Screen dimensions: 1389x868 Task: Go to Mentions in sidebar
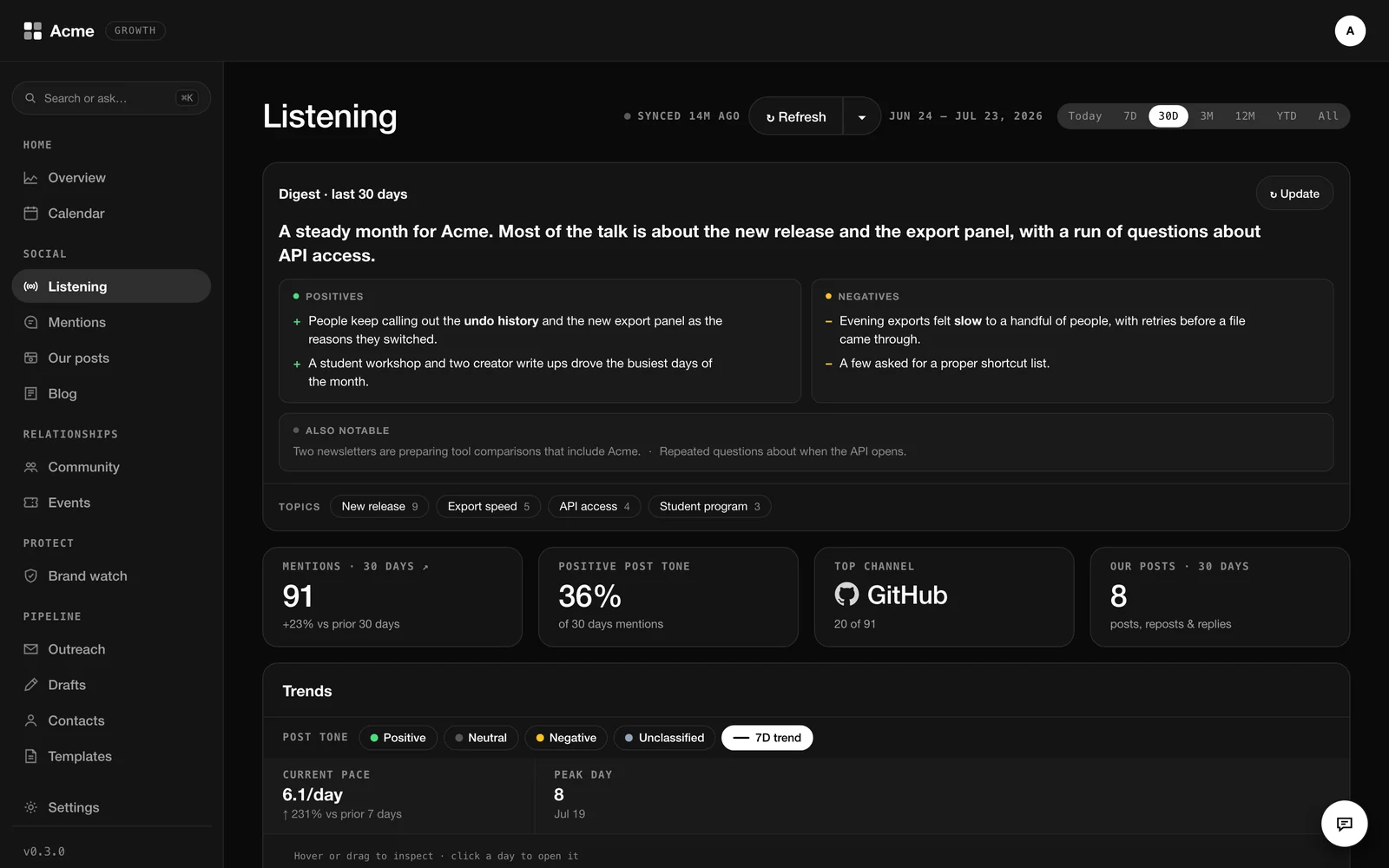click(111, 322)
